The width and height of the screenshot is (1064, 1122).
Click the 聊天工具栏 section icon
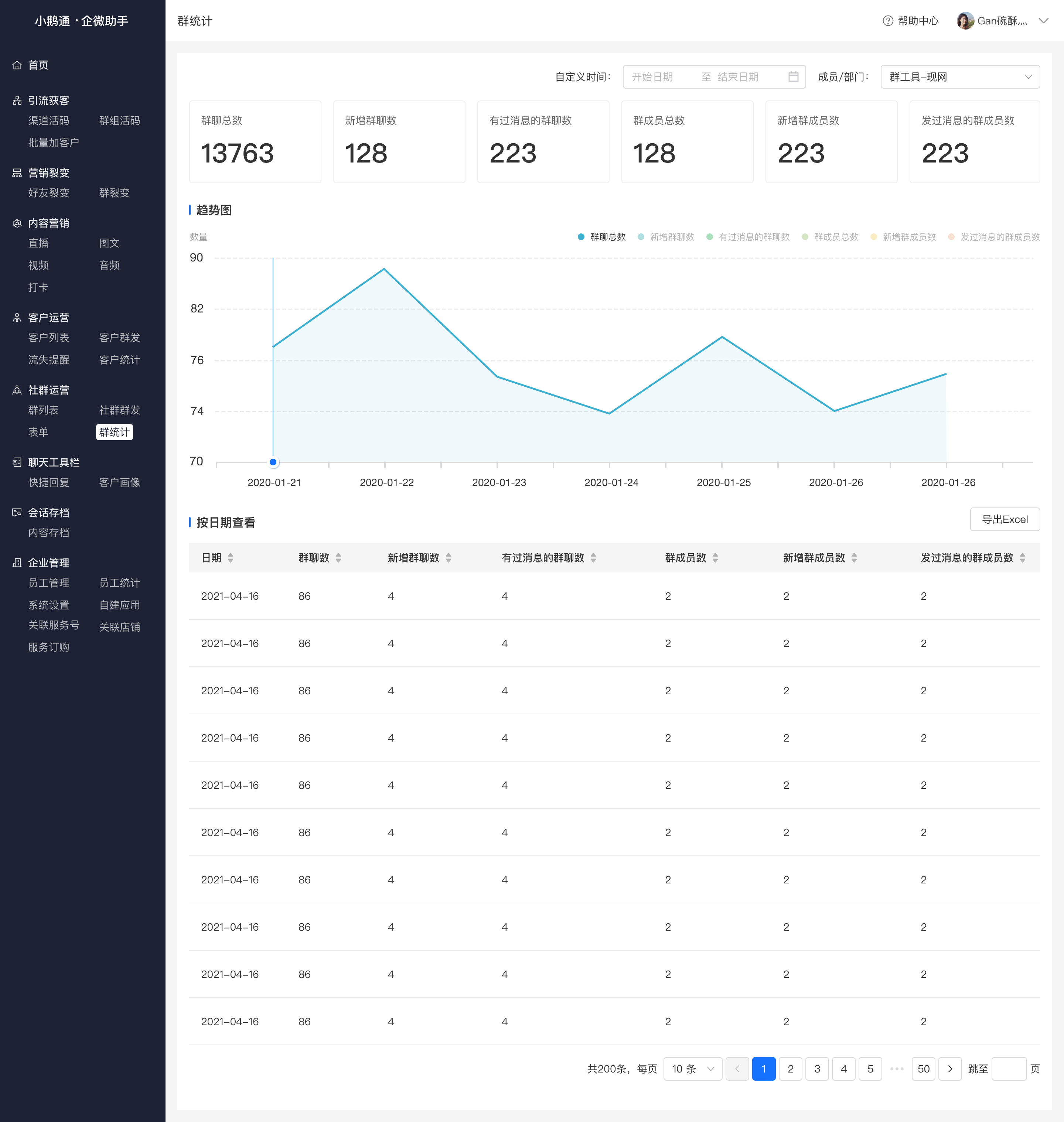pos(17,463)
